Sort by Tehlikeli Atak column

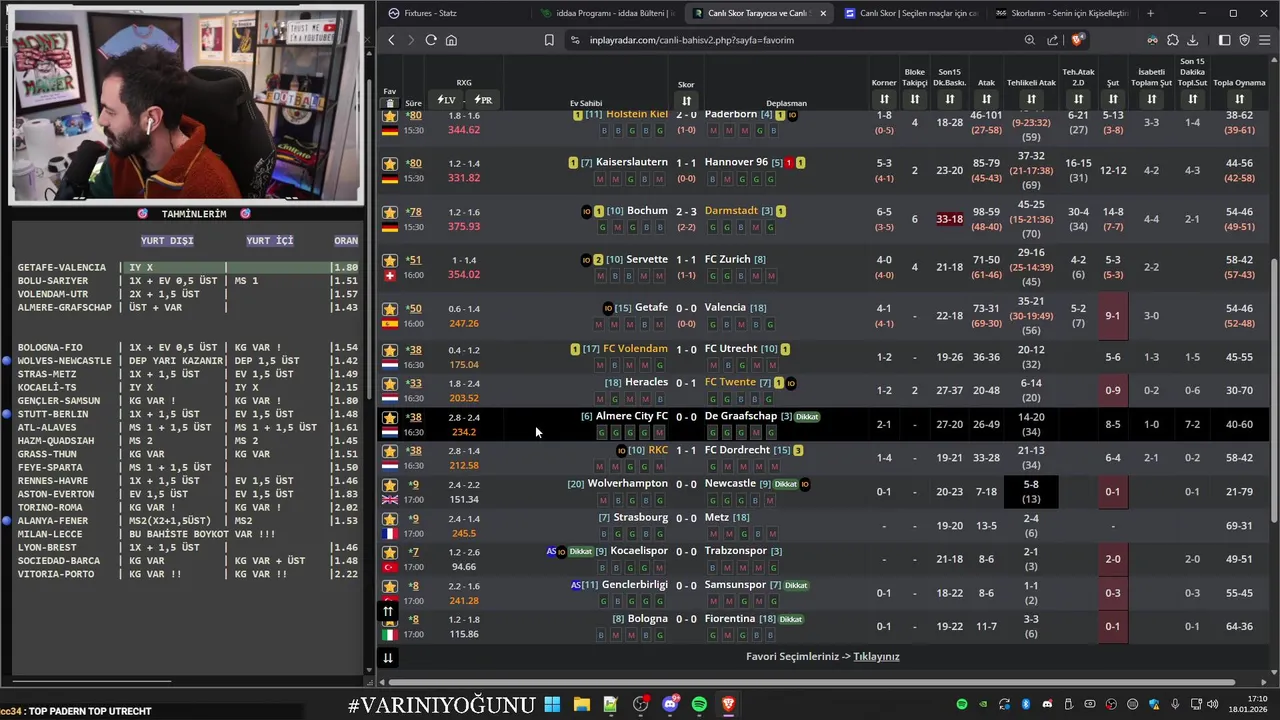[x=1031, y=99]
